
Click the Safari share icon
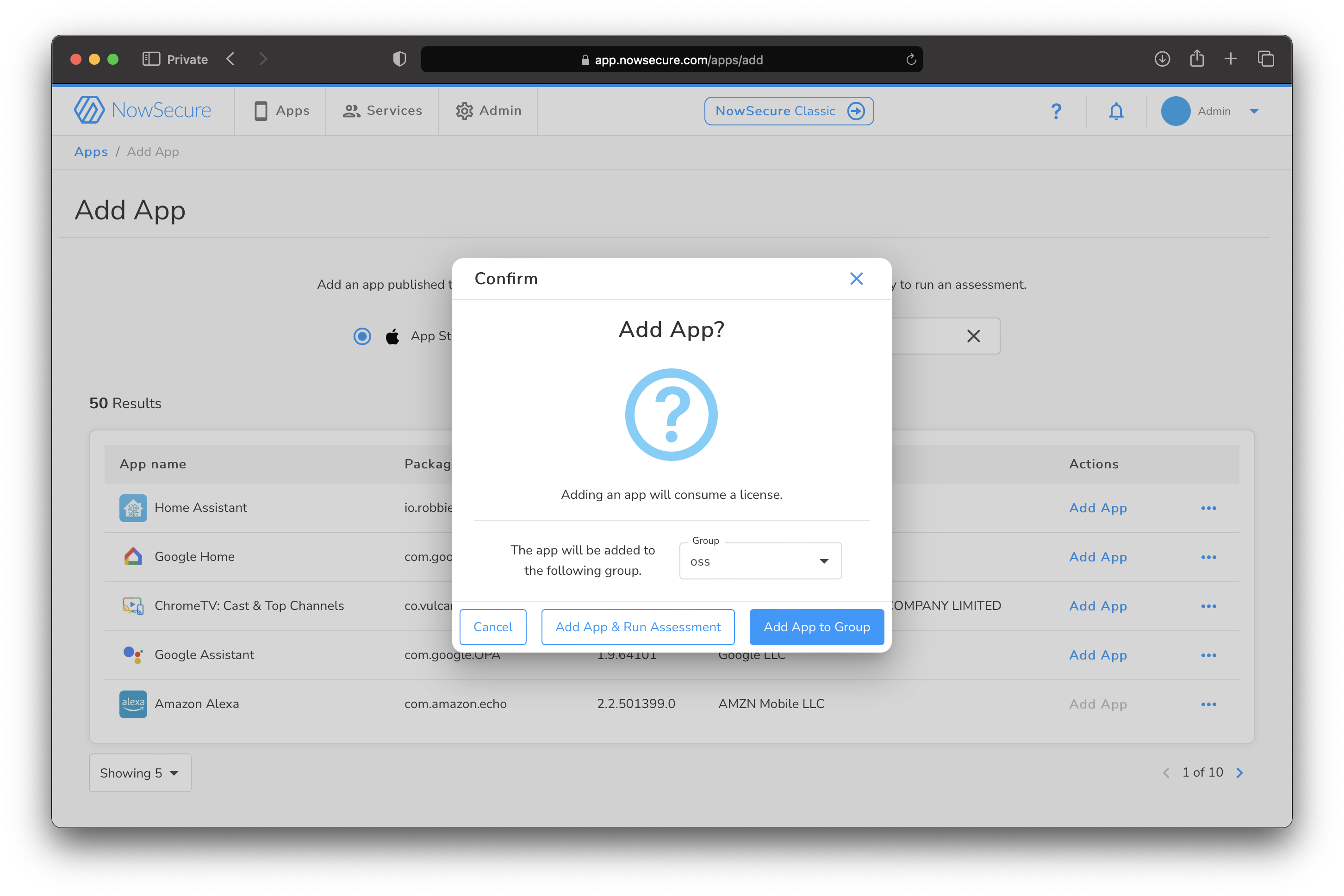pos(1196,59)
